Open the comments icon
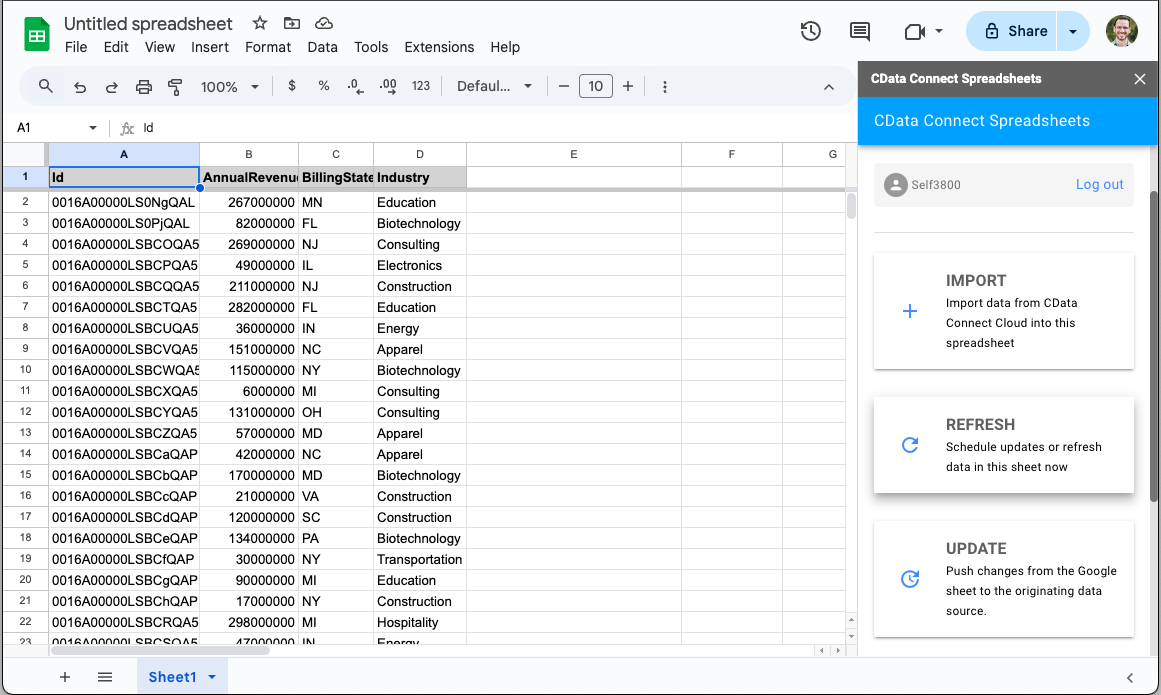Viewport: 1161px width, 695px height. pos(859,32)
